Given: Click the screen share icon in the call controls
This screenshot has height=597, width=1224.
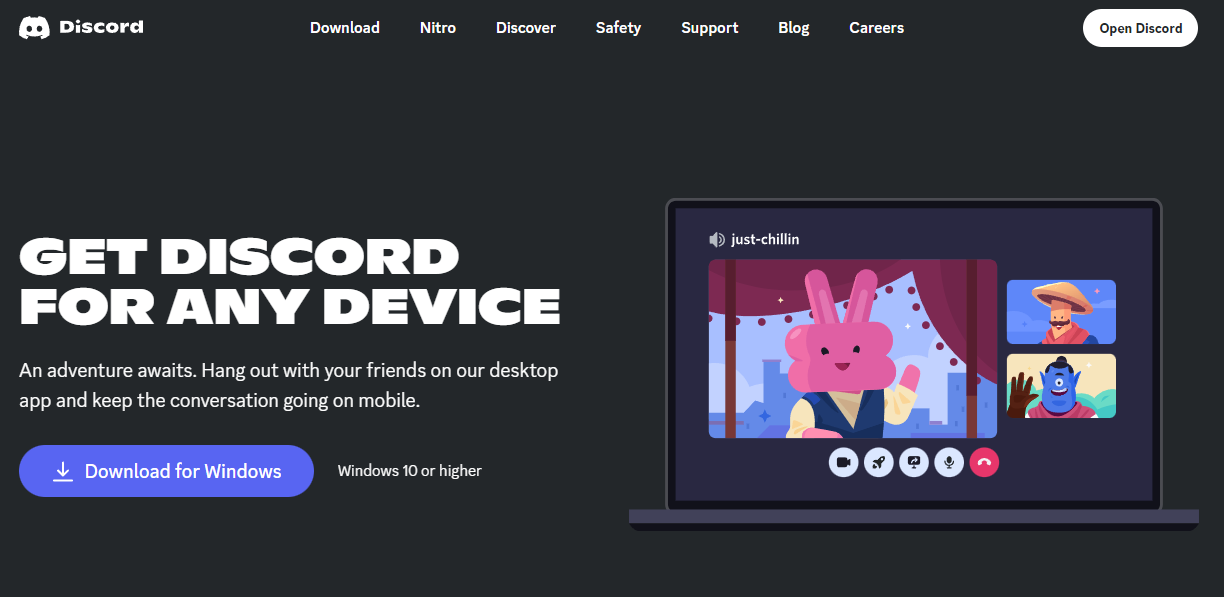Looking at the screenshot, I should pyautogui.click(x=914, y=462).
